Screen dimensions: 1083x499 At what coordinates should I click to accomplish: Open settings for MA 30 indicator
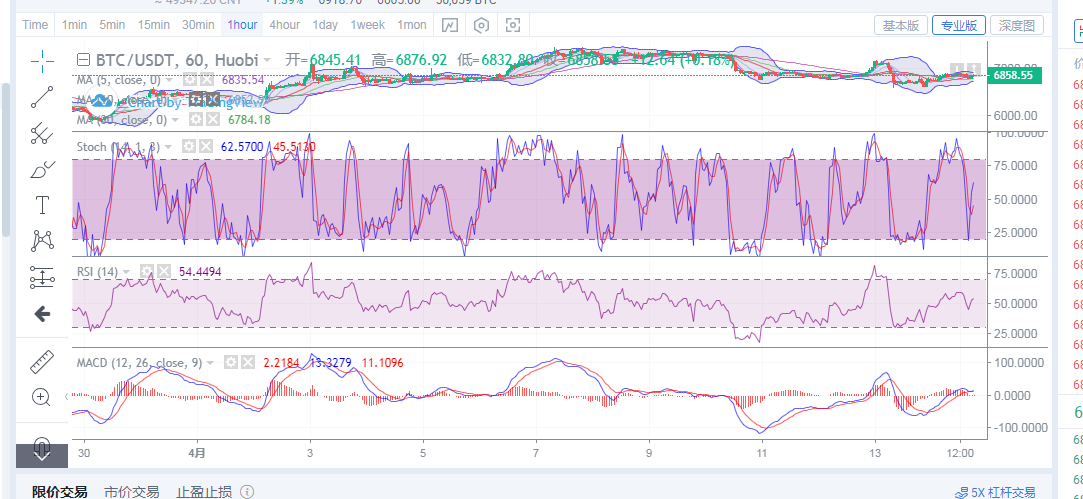(x=195, y=120)
